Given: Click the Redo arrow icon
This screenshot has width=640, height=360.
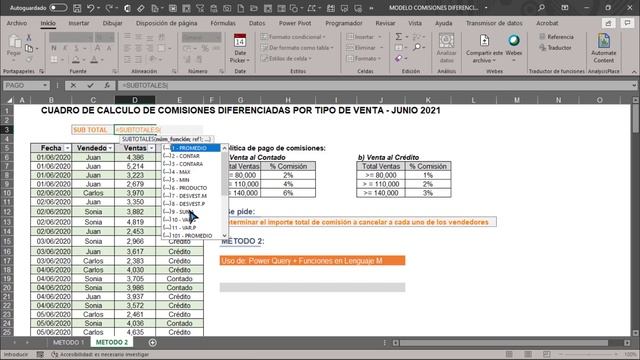Looking at the screenshot, I should pyautogui.click(x=109, y=8).
